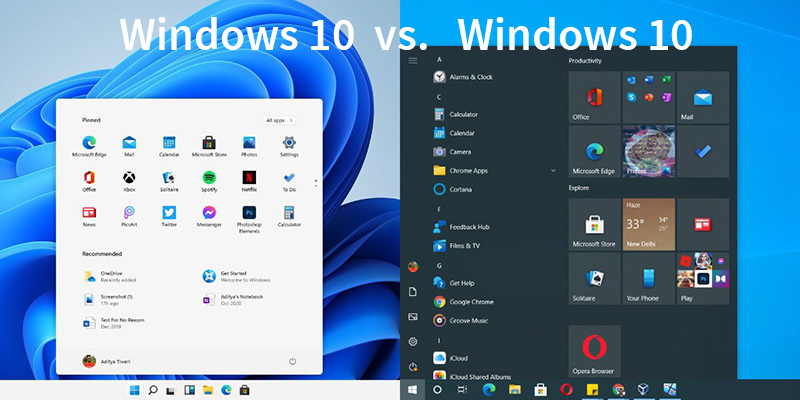Jump to letter group F header
This screenshot has width=800, height=400.
point(439,209)
